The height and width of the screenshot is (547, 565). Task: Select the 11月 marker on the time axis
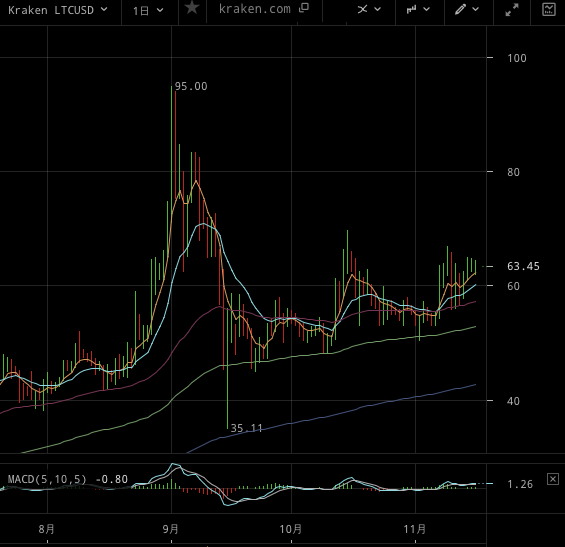[x=414, y=529]
